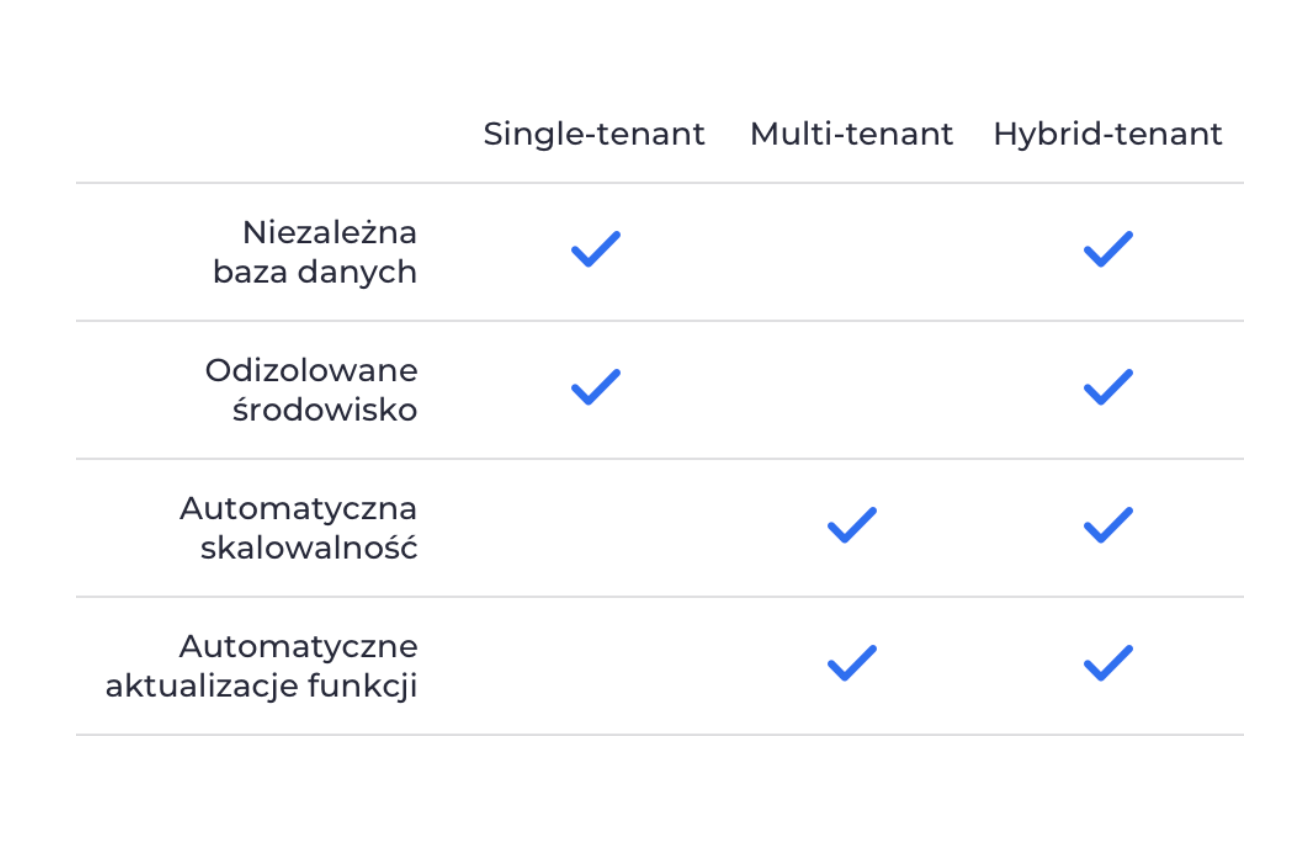Click Single-tenant checkmark for Odizolowane środowisko

point(595,387)
